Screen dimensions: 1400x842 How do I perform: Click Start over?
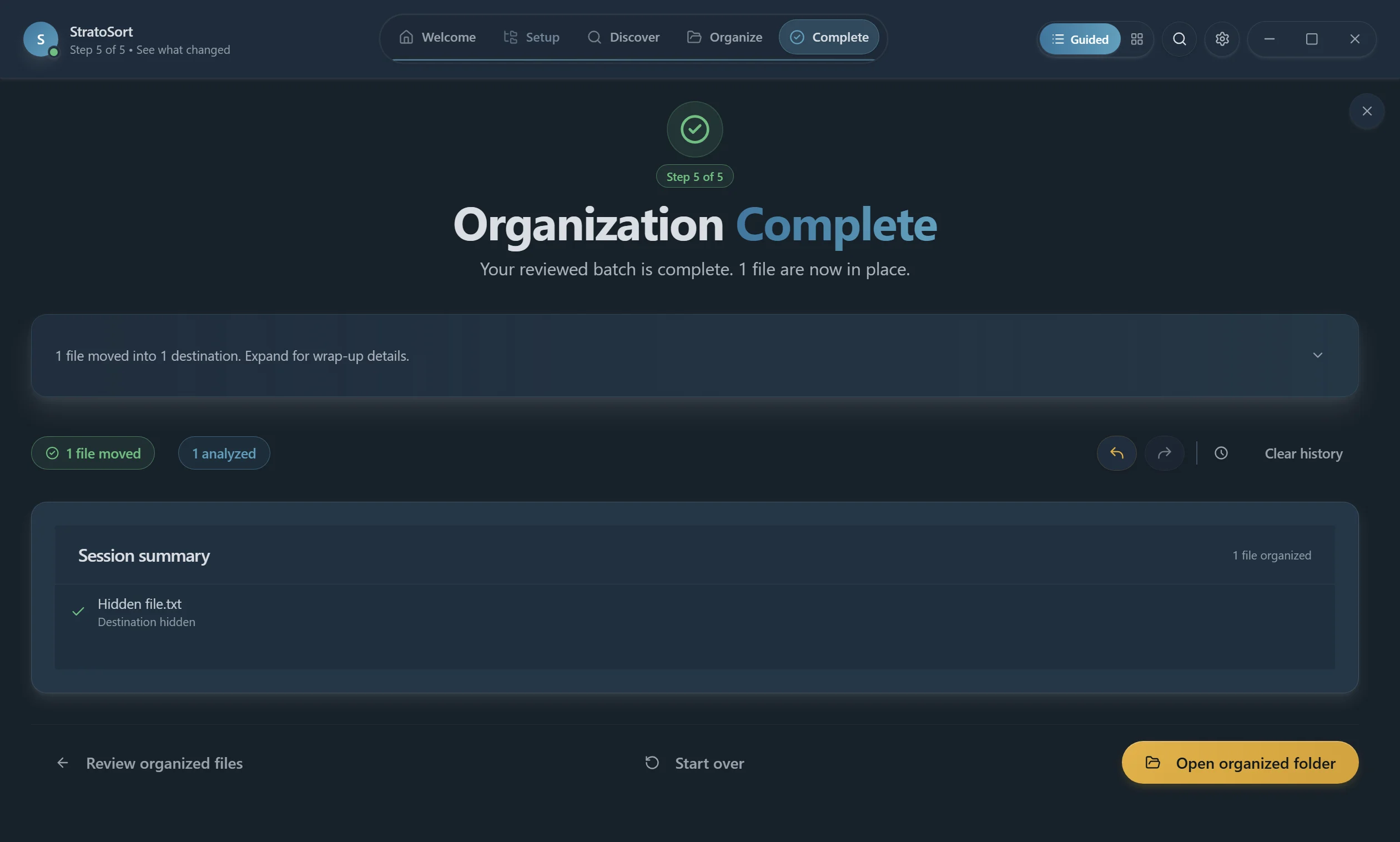(x=694, y=763)
